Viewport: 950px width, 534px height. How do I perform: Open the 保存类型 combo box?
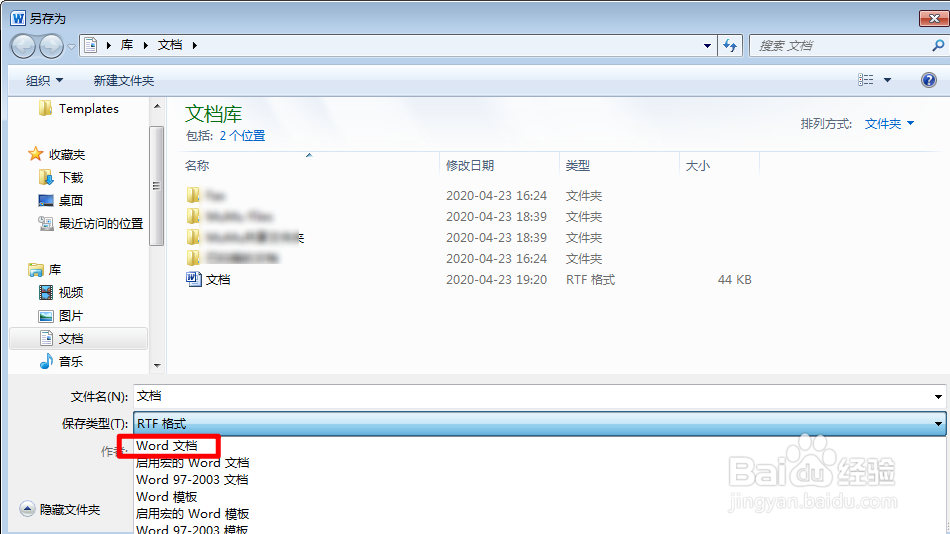[539, 423]
